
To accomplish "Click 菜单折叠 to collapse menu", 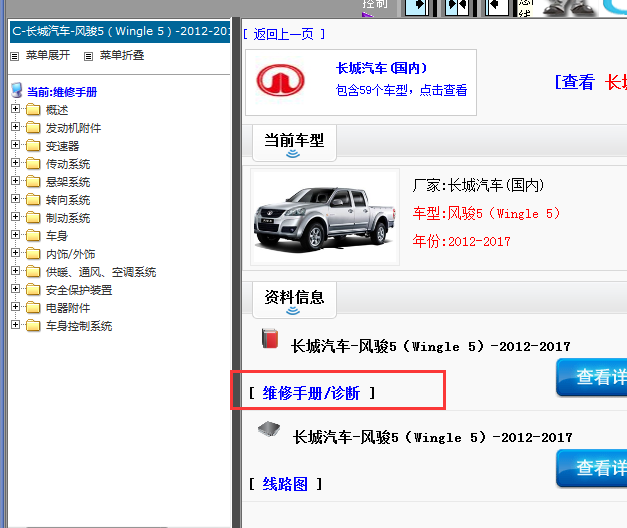I will [122, 55].
